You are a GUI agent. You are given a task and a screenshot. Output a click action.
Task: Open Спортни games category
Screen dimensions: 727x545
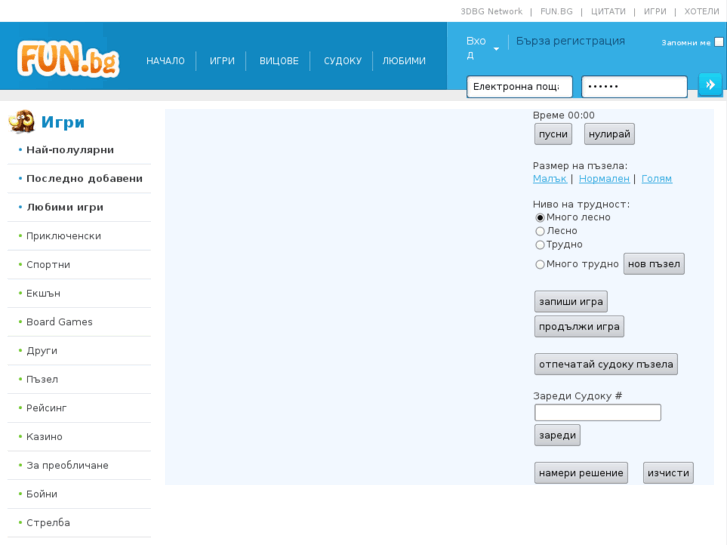[x=48, y=265]
